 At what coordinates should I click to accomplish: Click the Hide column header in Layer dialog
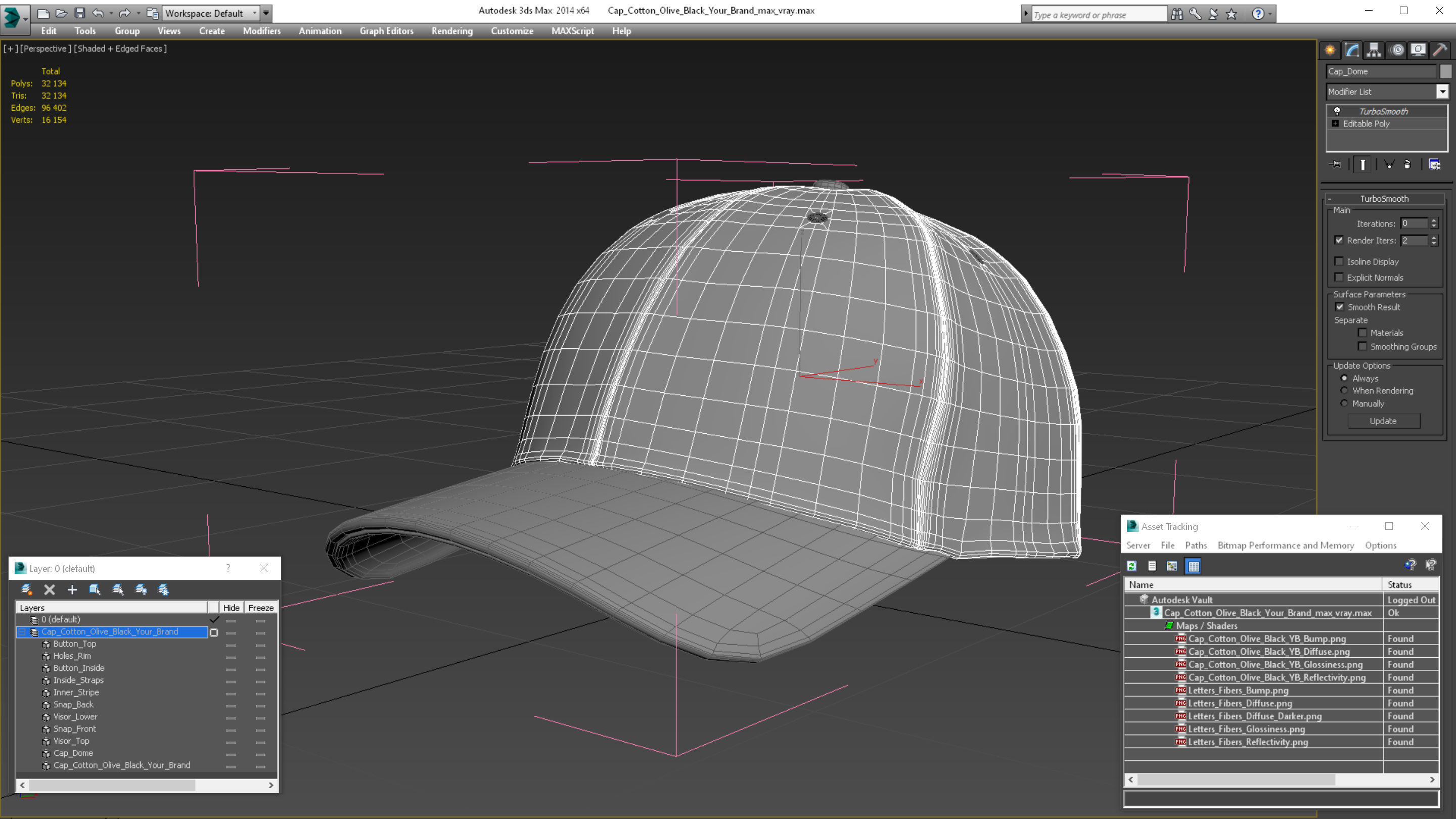pos(231,608)
